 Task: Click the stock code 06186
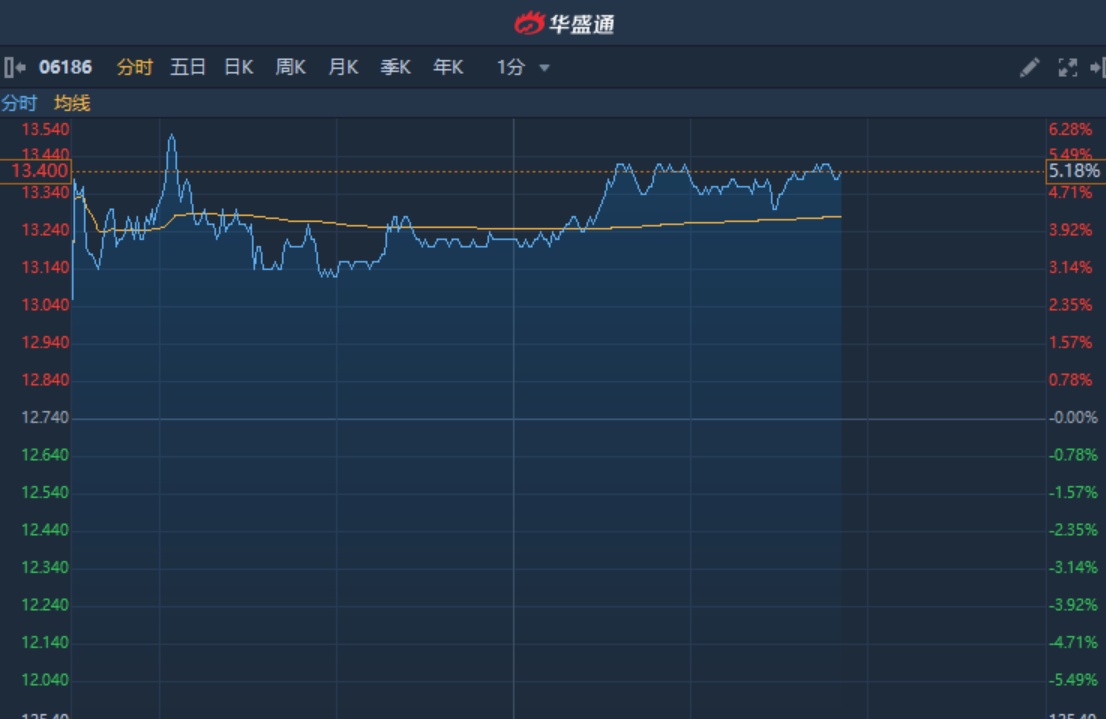(65, 68)
